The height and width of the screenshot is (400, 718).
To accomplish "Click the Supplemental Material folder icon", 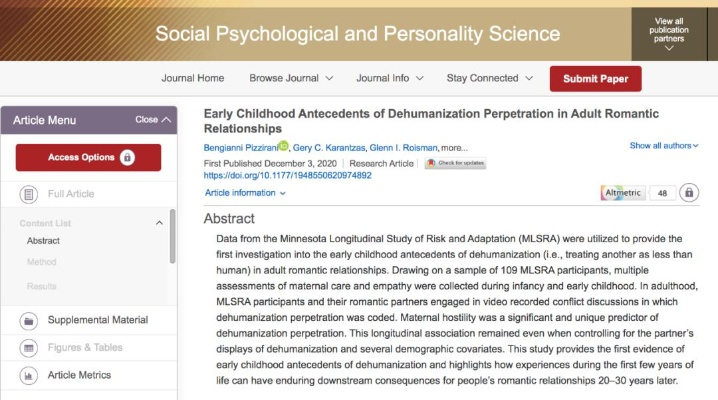I will tap(29, 320).
